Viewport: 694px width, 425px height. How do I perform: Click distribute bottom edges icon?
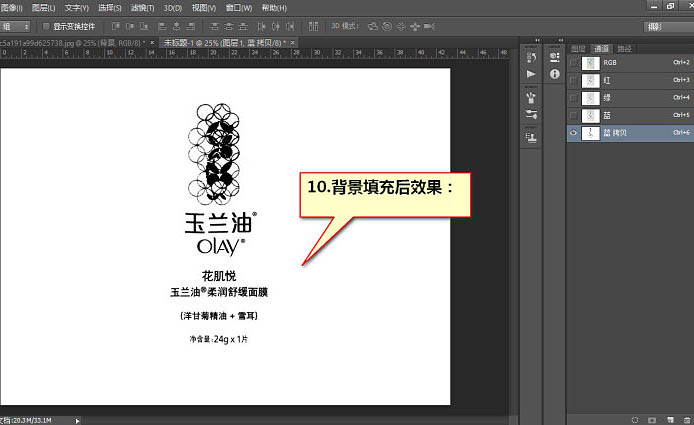click(x=243, y=27)
